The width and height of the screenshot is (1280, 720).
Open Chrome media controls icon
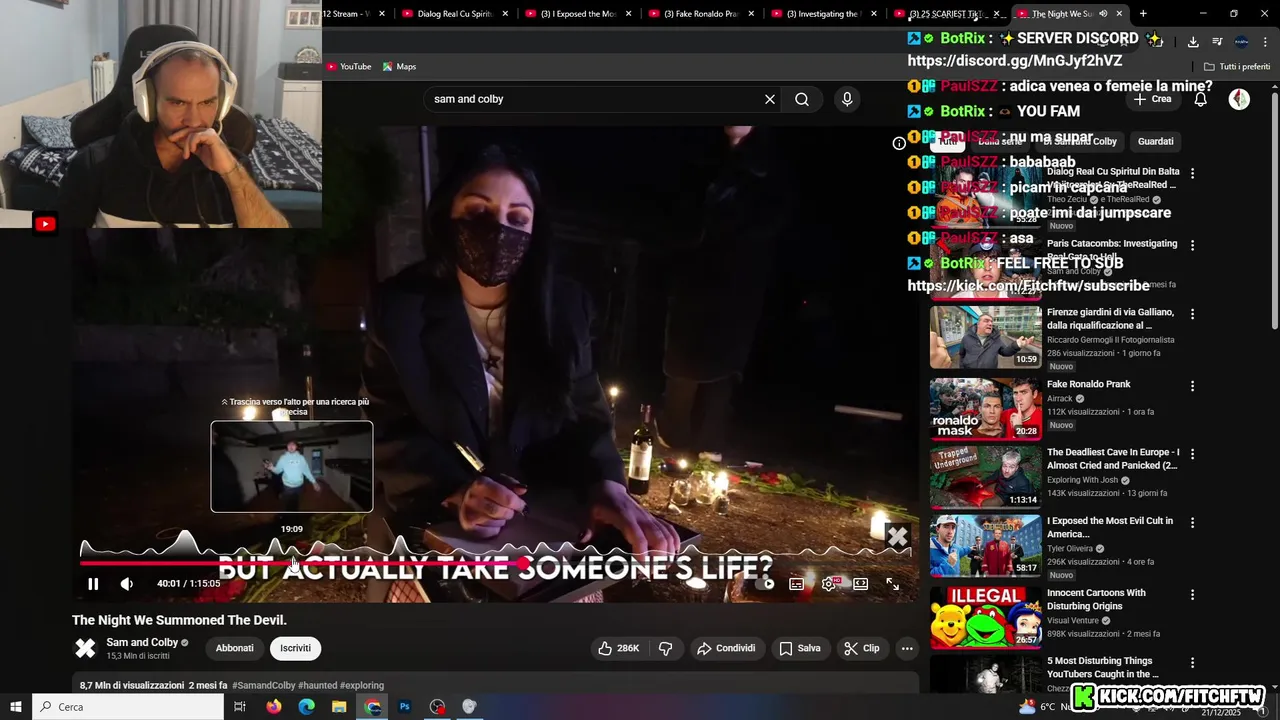click(1217, 41)
